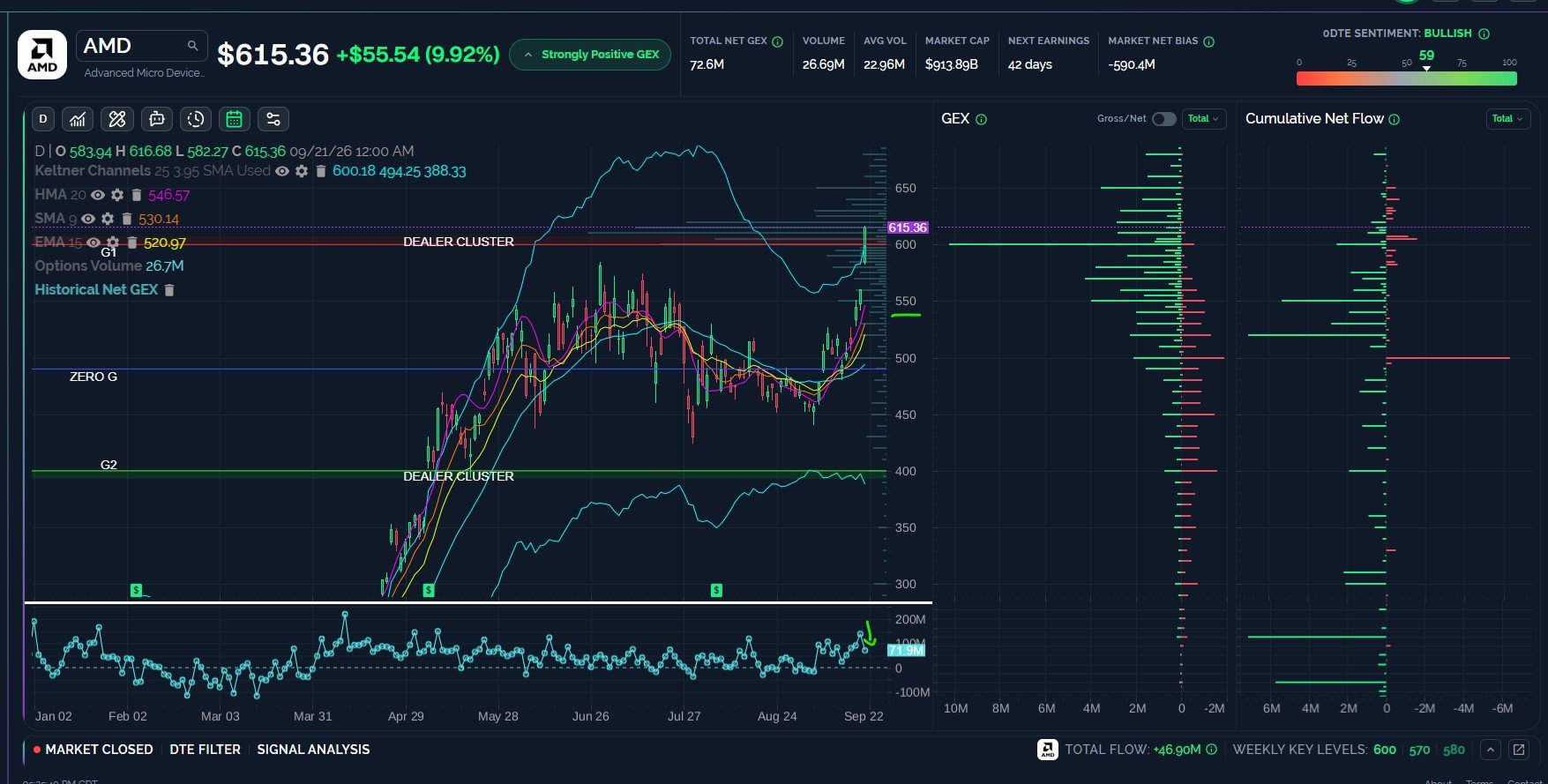Screen dimensions: 1548x784
Task: Delete the Historical Net GEX indicator
Action: coord(169,290)
